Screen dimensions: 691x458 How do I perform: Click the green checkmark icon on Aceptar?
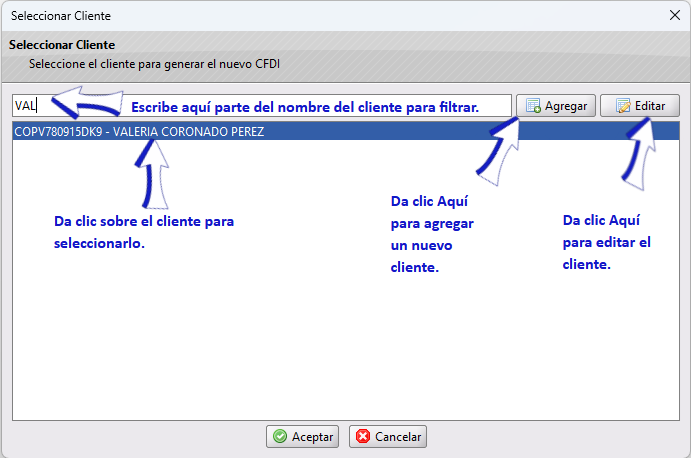280,436
